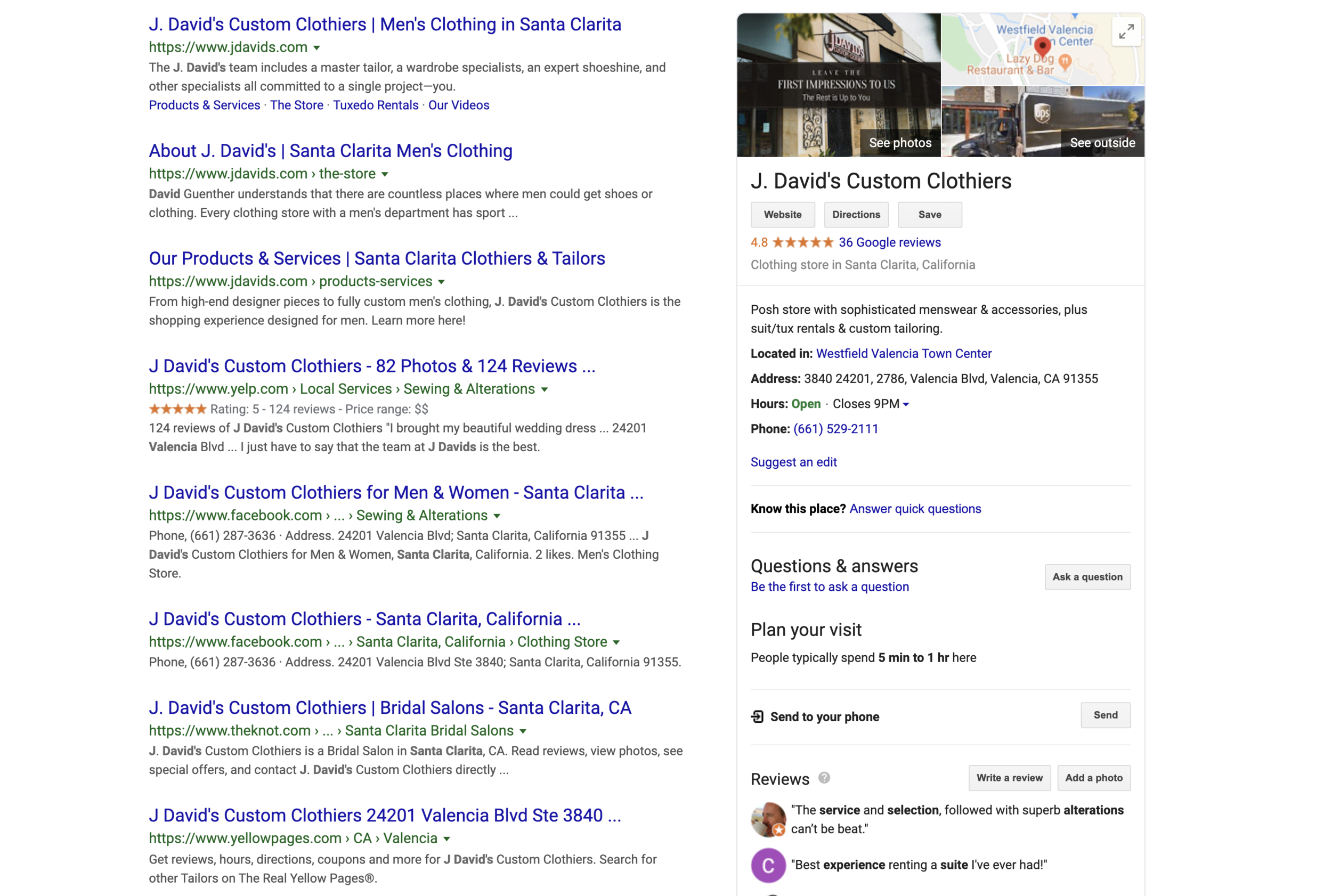The image size is (1332, 896).
Task: Click the Lazy Dog restaurant map icon
Action: click(1064, 61)
